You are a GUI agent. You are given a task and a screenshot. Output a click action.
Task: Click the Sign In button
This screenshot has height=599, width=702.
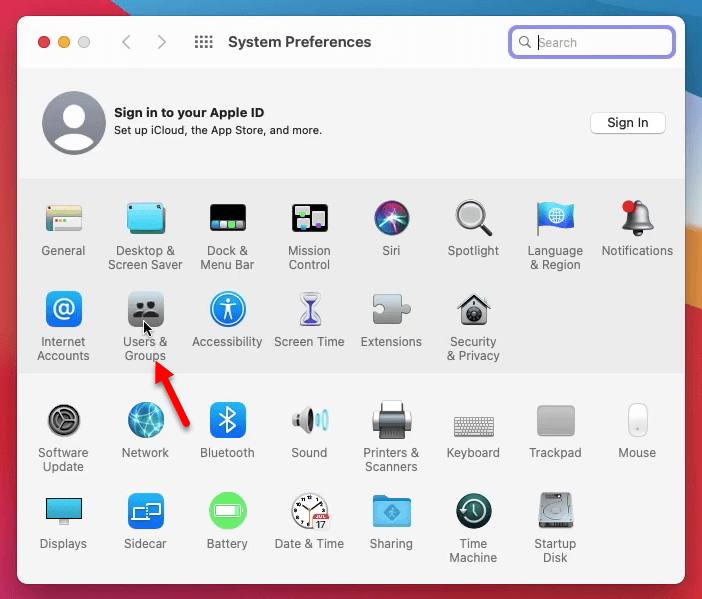(628, 123)
